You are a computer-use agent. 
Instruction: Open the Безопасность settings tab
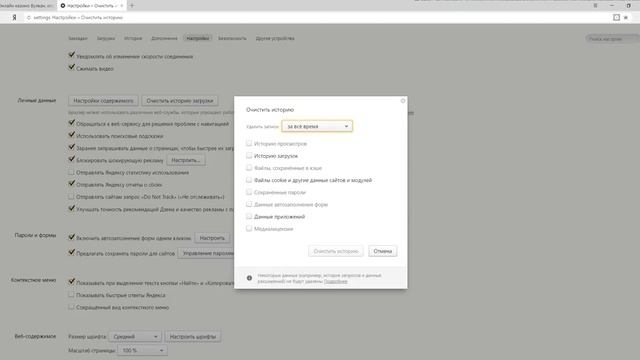point(232,38)
